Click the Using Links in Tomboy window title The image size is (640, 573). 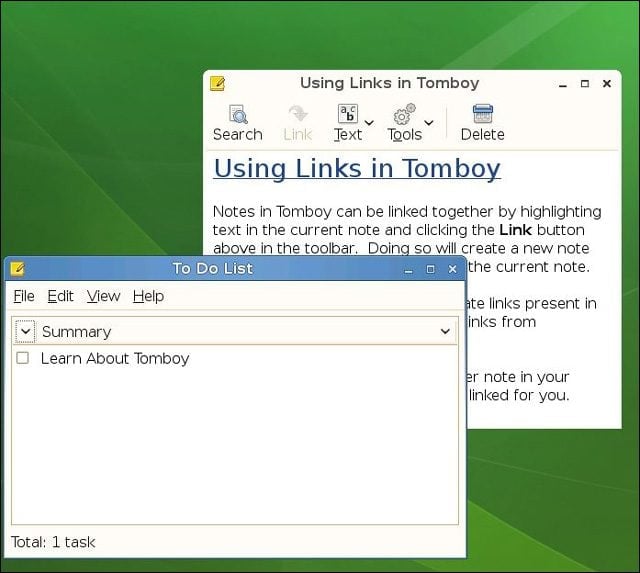point(389,83)
